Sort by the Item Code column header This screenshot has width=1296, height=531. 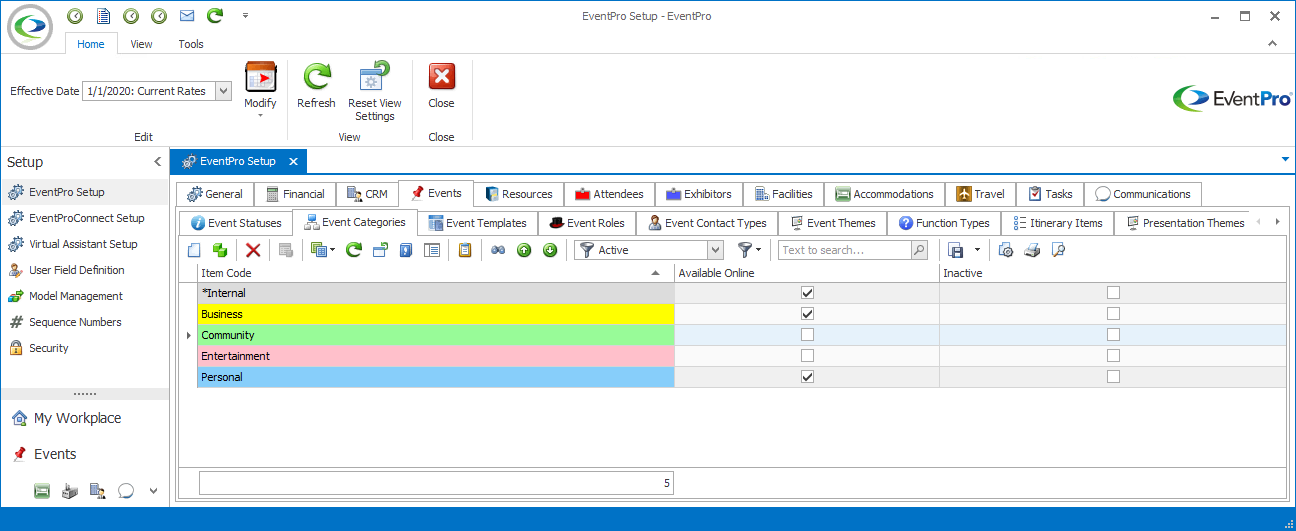coord(436,273)
